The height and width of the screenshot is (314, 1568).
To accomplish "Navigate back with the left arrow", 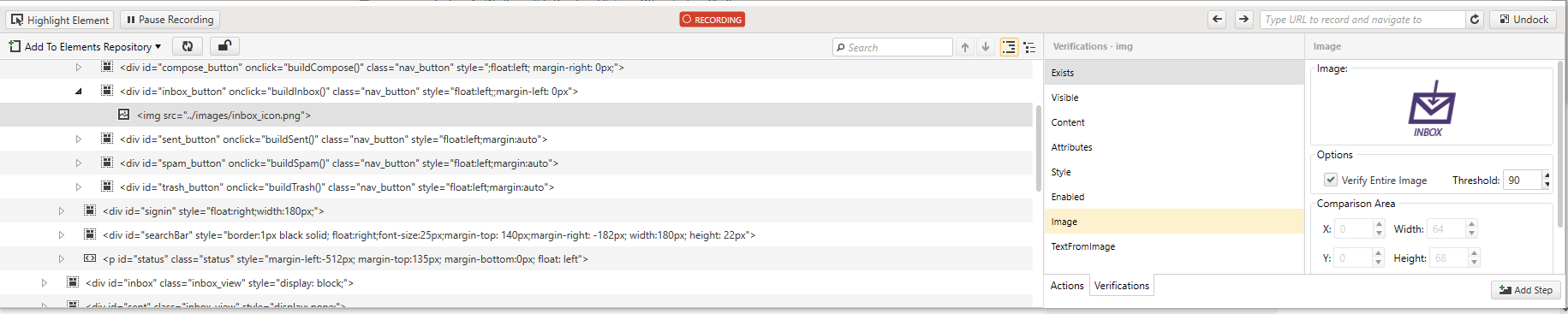I will click(x=1217, y=20).
